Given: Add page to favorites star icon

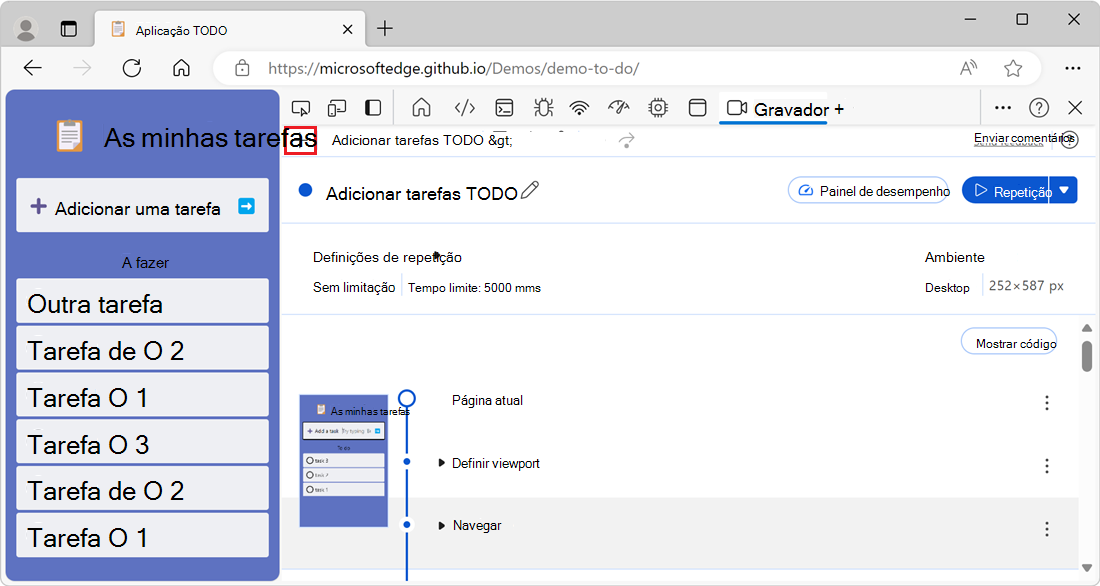Looking at the screenshot, I should click(1012, 68).
